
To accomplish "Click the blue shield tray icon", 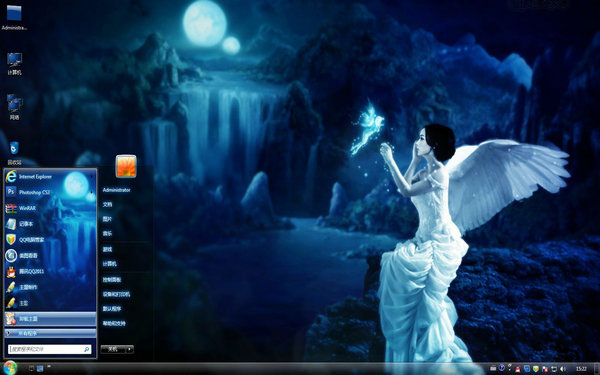I will point(527,368).
